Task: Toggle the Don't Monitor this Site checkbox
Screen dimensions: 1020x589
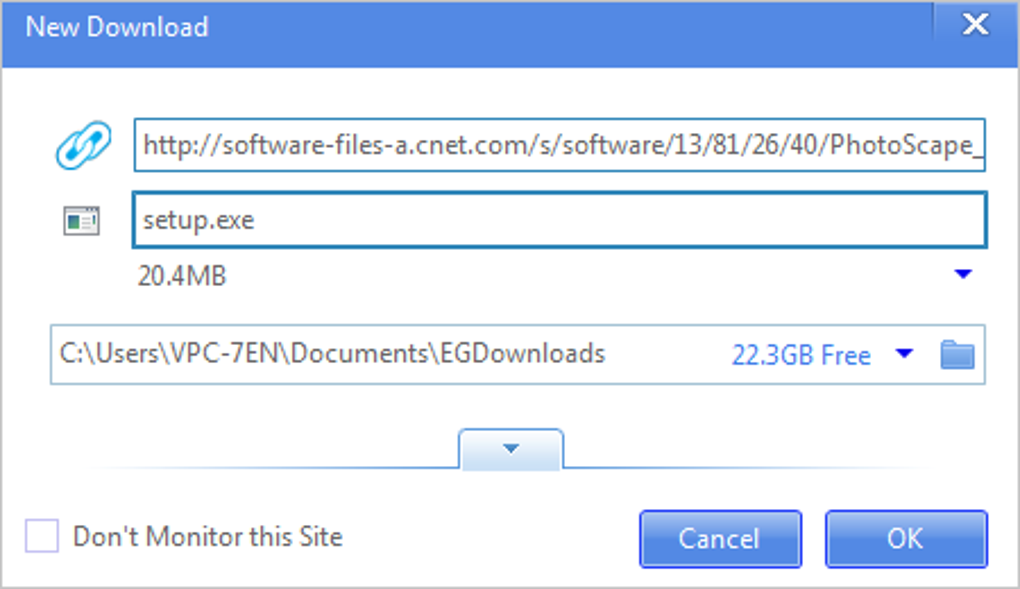Action: click(x=42, y=537)
